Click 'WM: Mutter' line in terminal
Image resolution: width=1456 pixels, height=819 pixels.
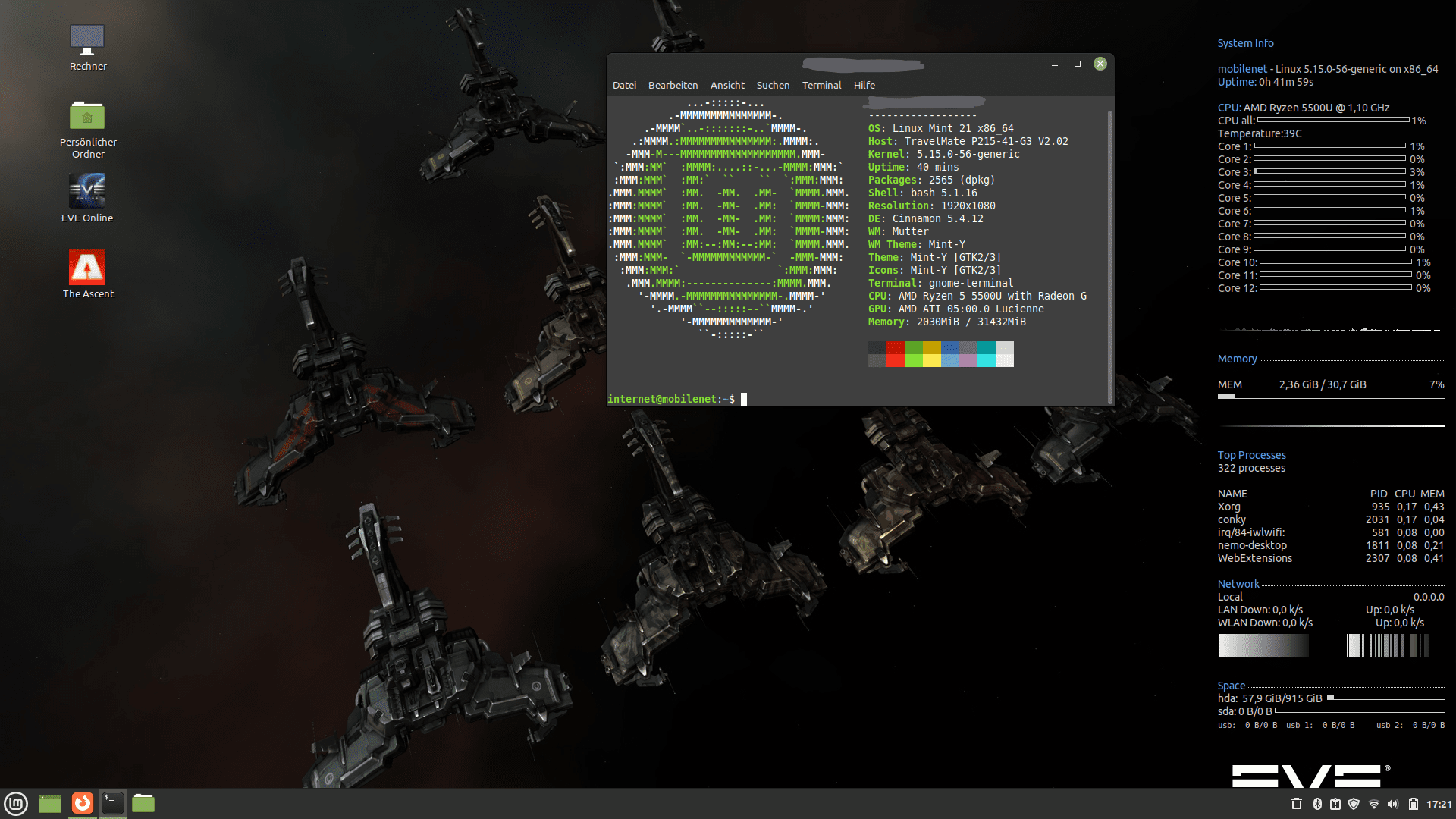click(899, 231)
